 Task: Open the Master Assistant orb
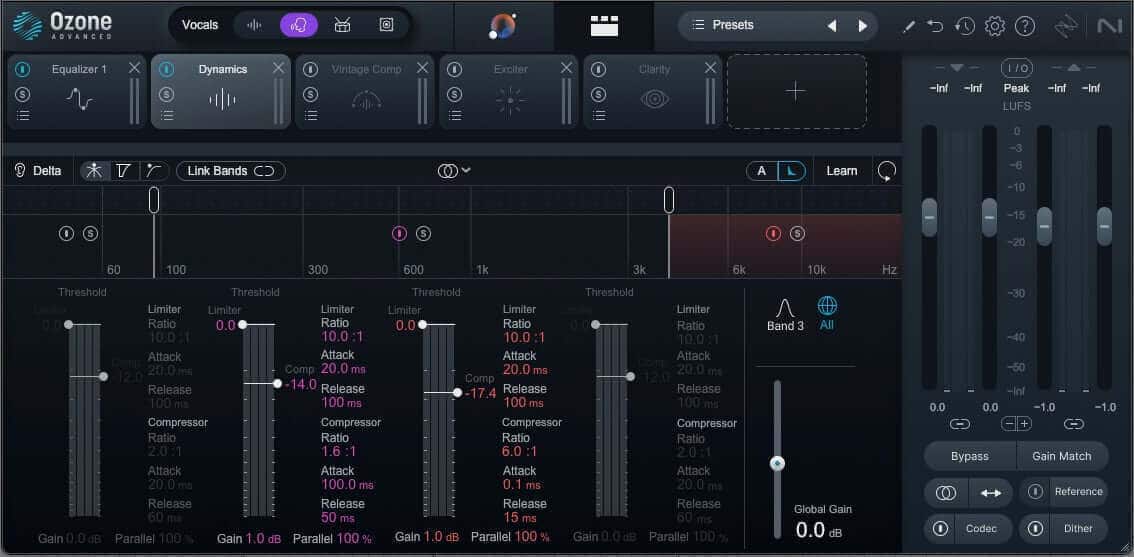pyautogui.click(x=503, y=25)
